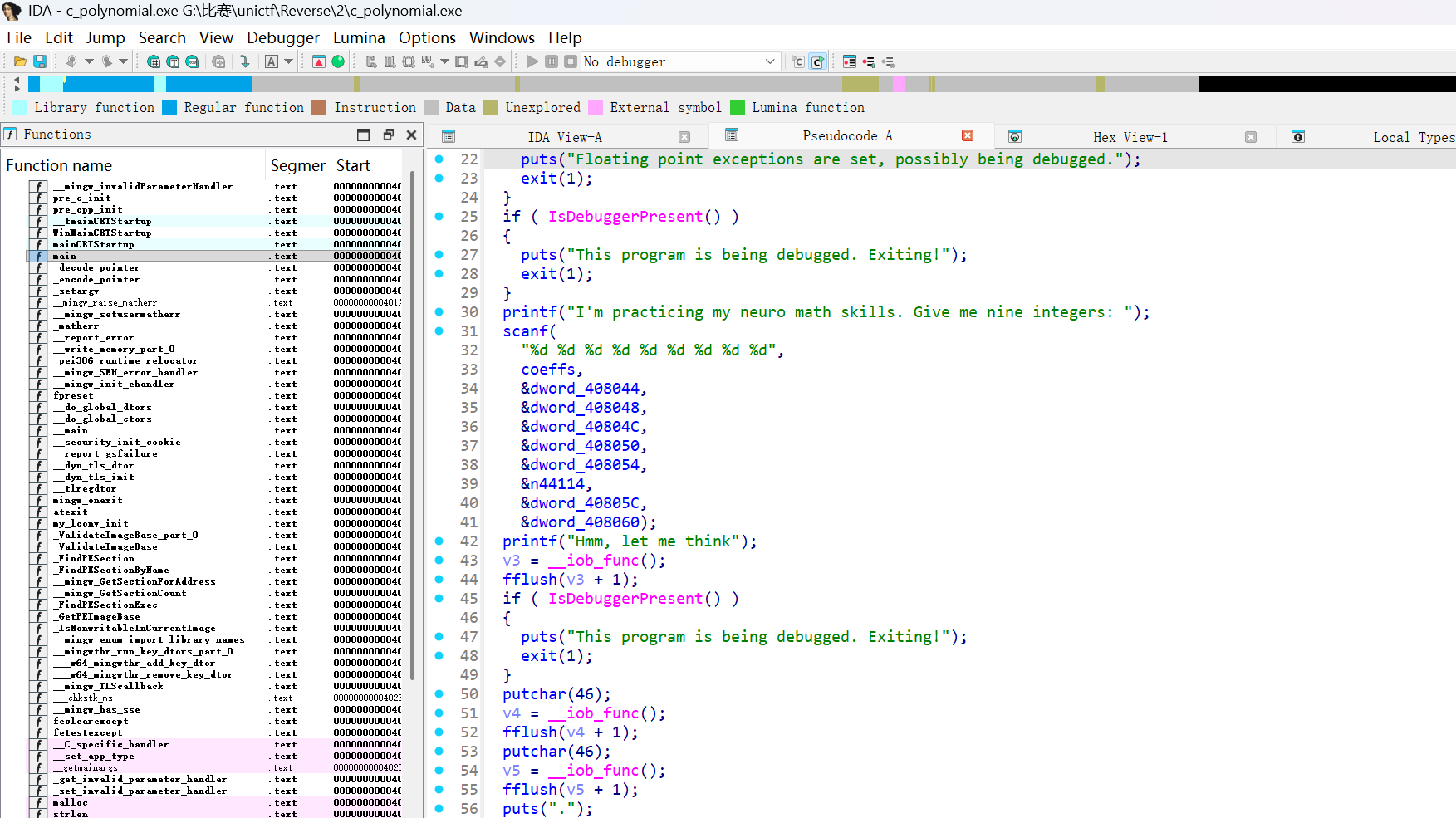Click the Open file folder icon
Viewport: 1456px width, 818px height.
tap(20, 61)
